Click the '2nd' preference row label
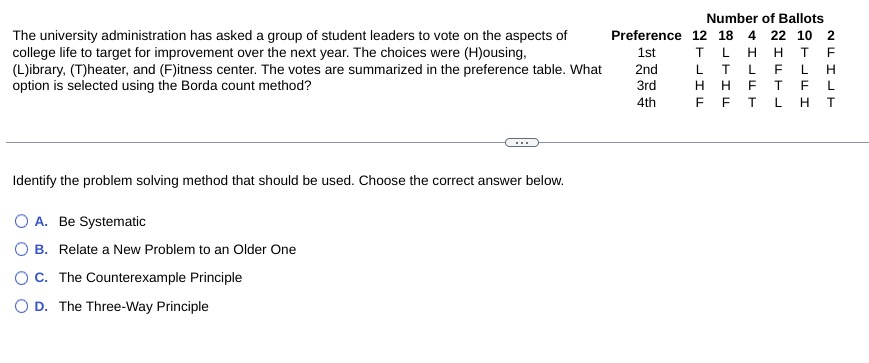This screenshot has height=363, width=869. [646, 69]
